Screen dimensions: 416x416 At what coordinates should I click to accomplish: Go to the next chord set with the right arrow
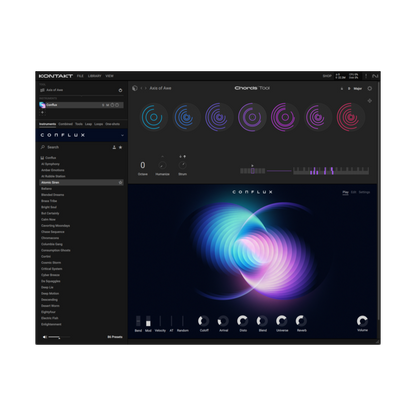point(146,88)
